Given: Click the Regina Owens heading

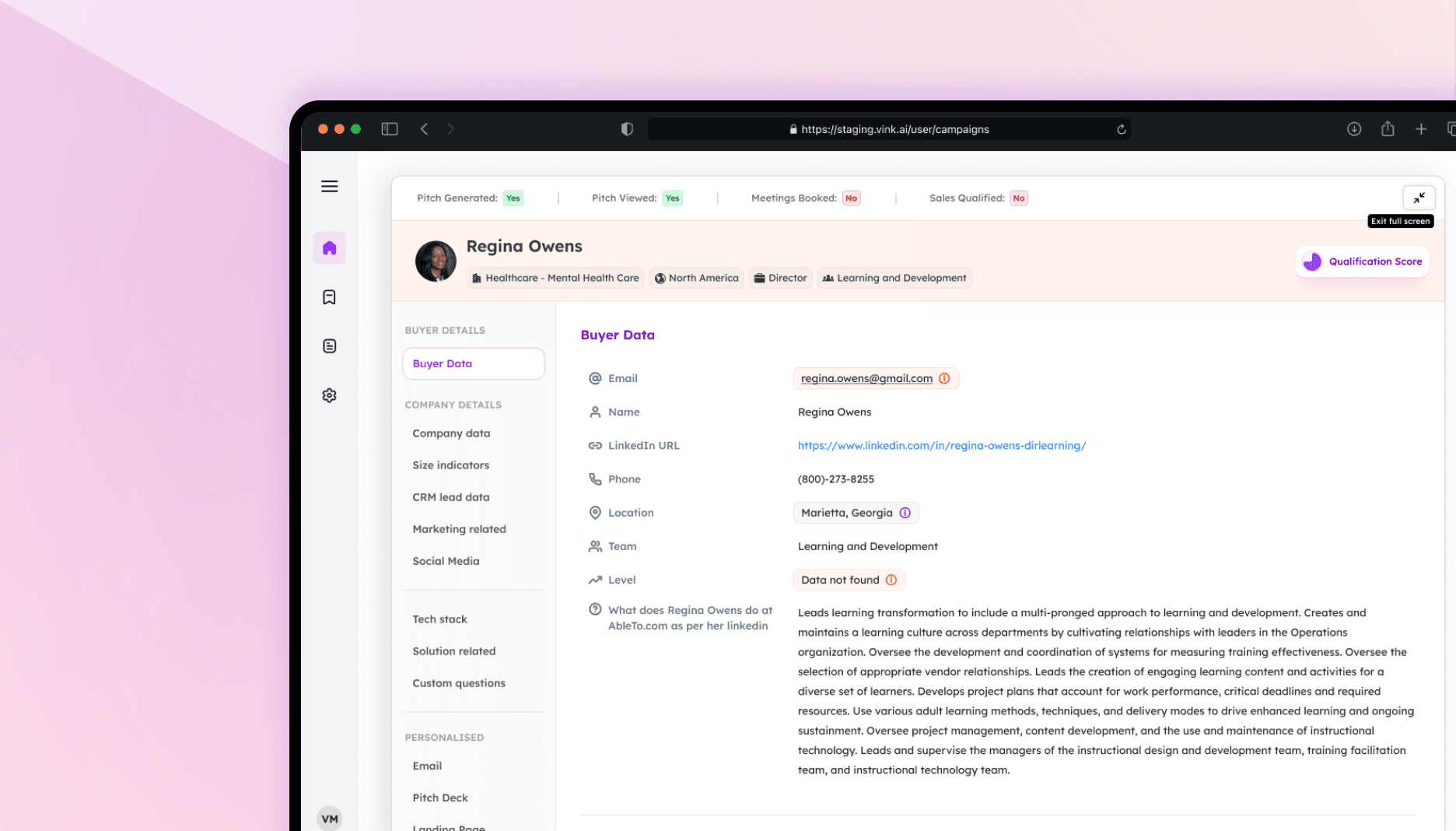Looking at the screenshot, I should coord(524,246).
